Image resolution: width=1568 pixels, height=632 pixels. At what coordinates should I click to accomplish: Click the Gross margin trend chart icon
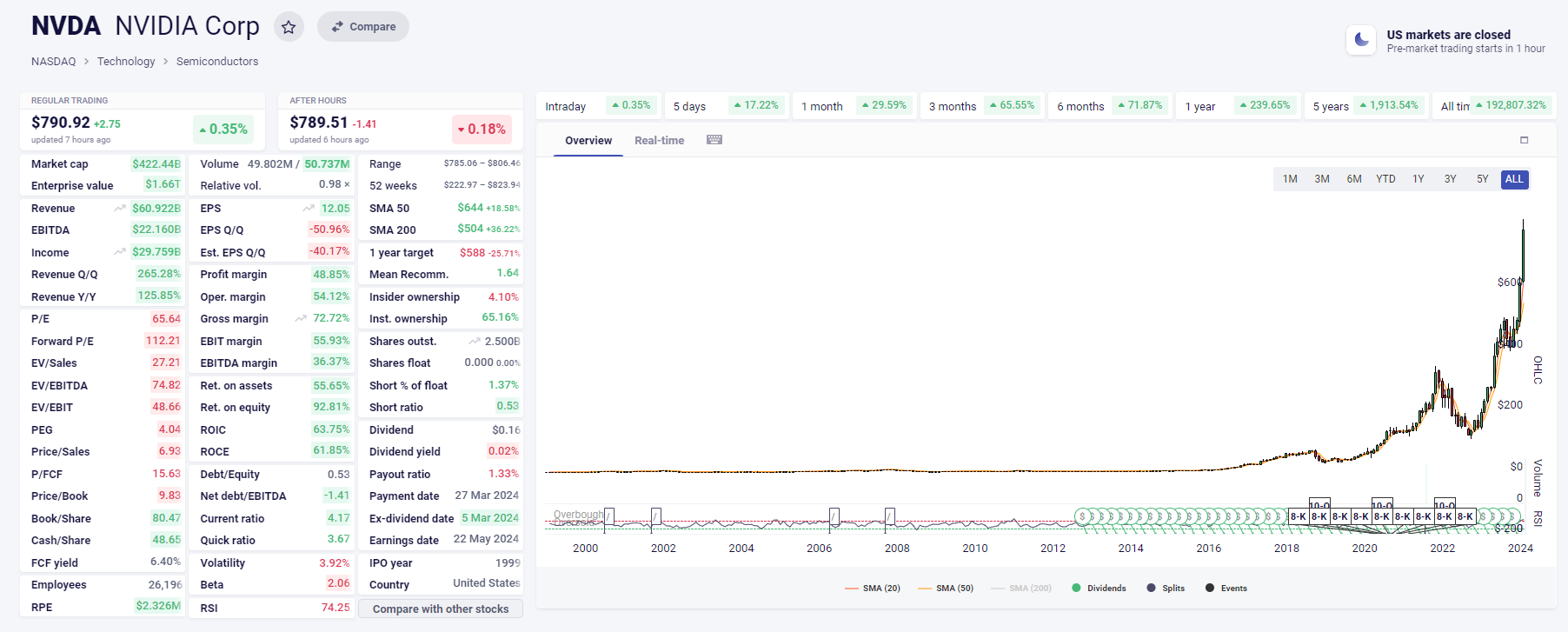click(301, 319)
